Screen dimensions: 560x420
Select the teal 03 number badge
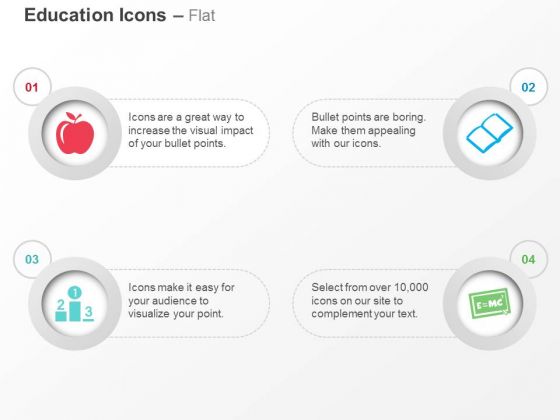pyautogui.click(x=32, y=259)
